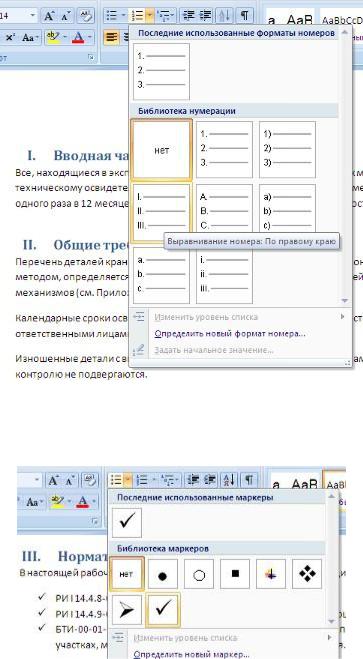
Task: Click Decrease Indent in the numbering-menu ribbon
Action: [x=189, y=16]
